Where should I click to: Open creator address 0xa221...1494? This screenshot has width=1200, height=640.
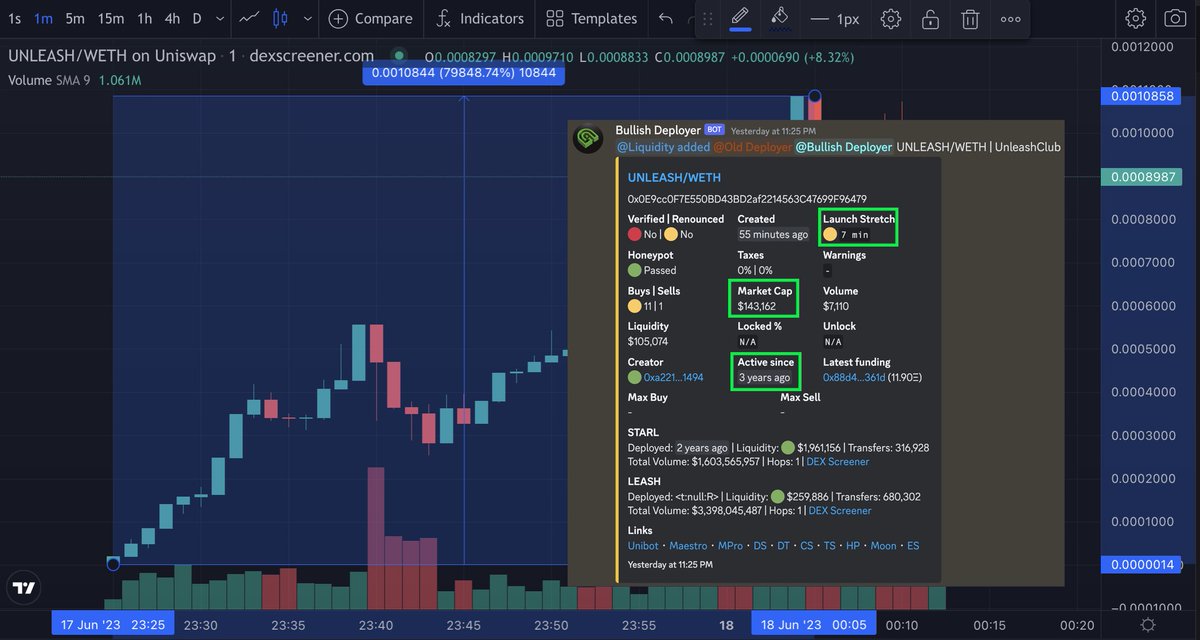[x=673, y=378]
